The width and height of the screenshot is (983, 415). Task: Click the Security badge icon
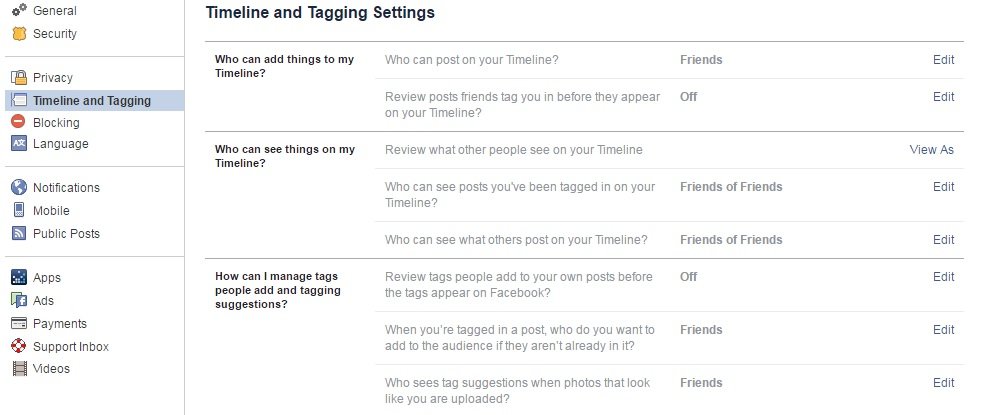[x=18, y=34]
